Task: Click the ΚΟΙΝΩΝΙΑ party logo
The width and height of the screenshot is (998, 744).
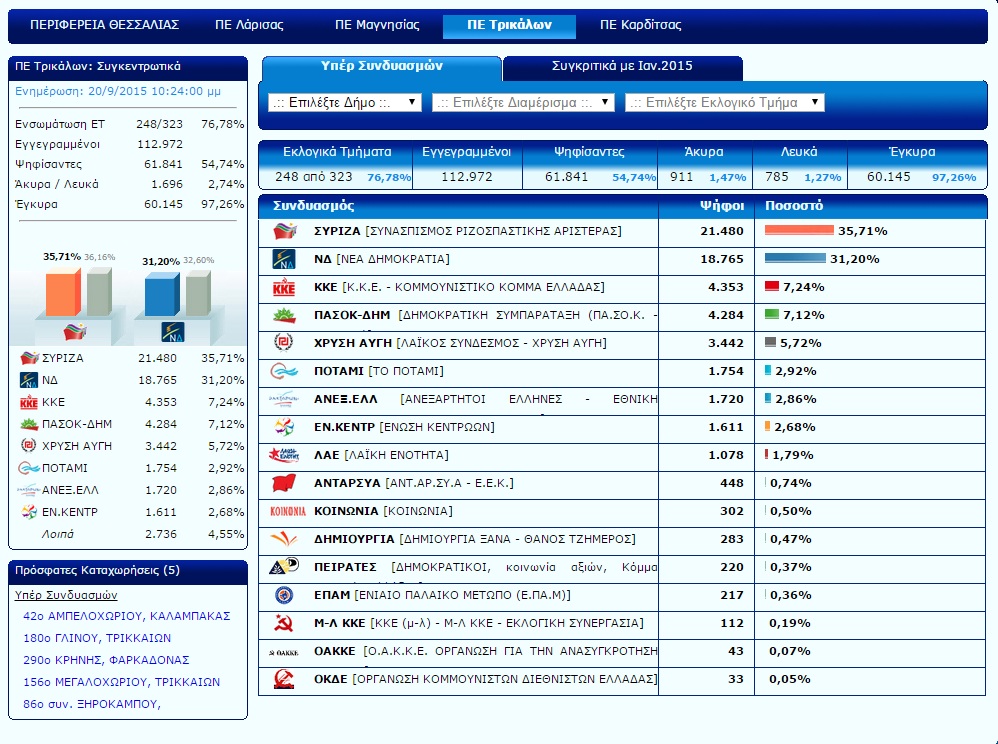Action: tap(288, 511)
